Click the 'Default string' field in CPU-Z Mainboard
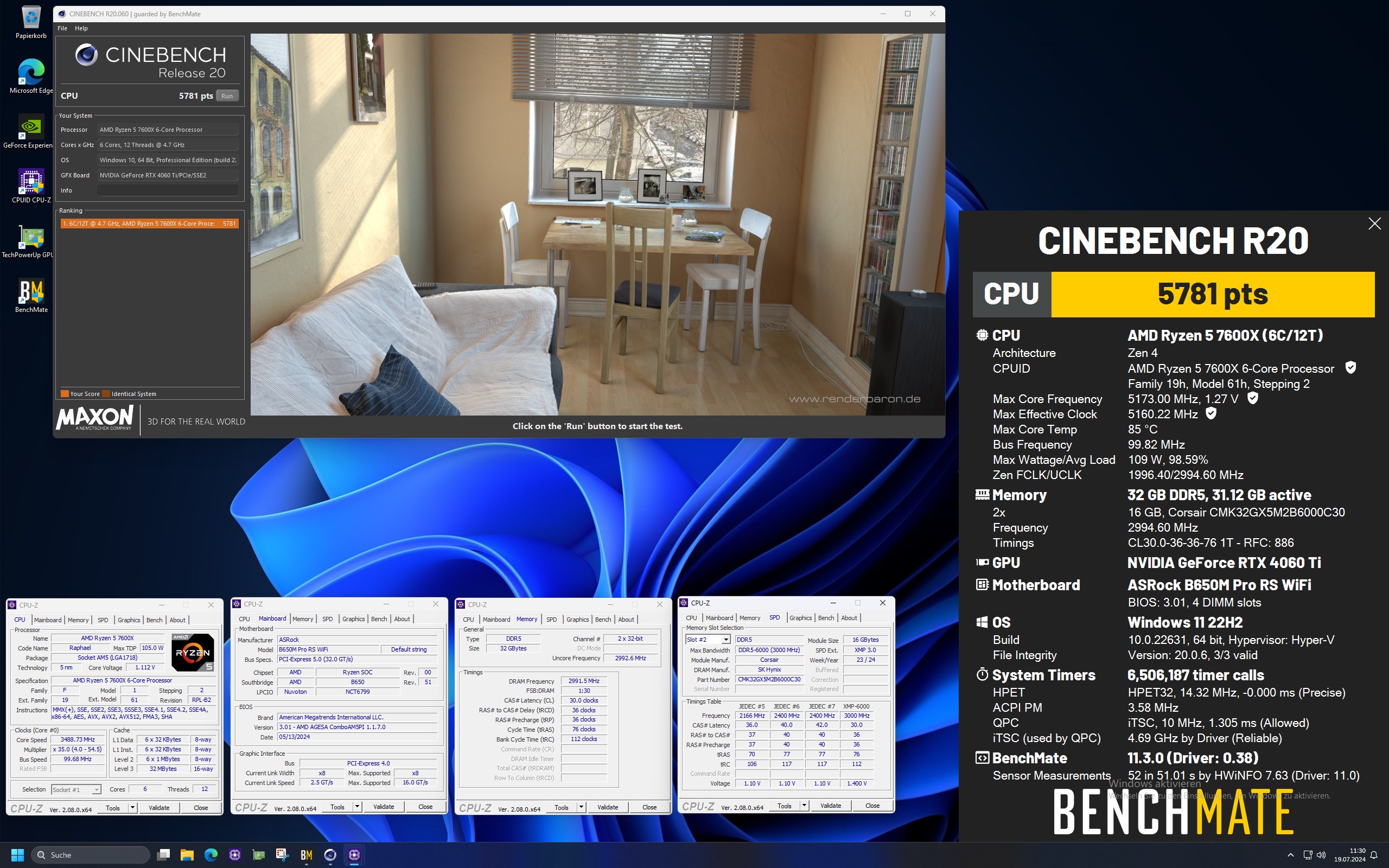 [409, 649]
